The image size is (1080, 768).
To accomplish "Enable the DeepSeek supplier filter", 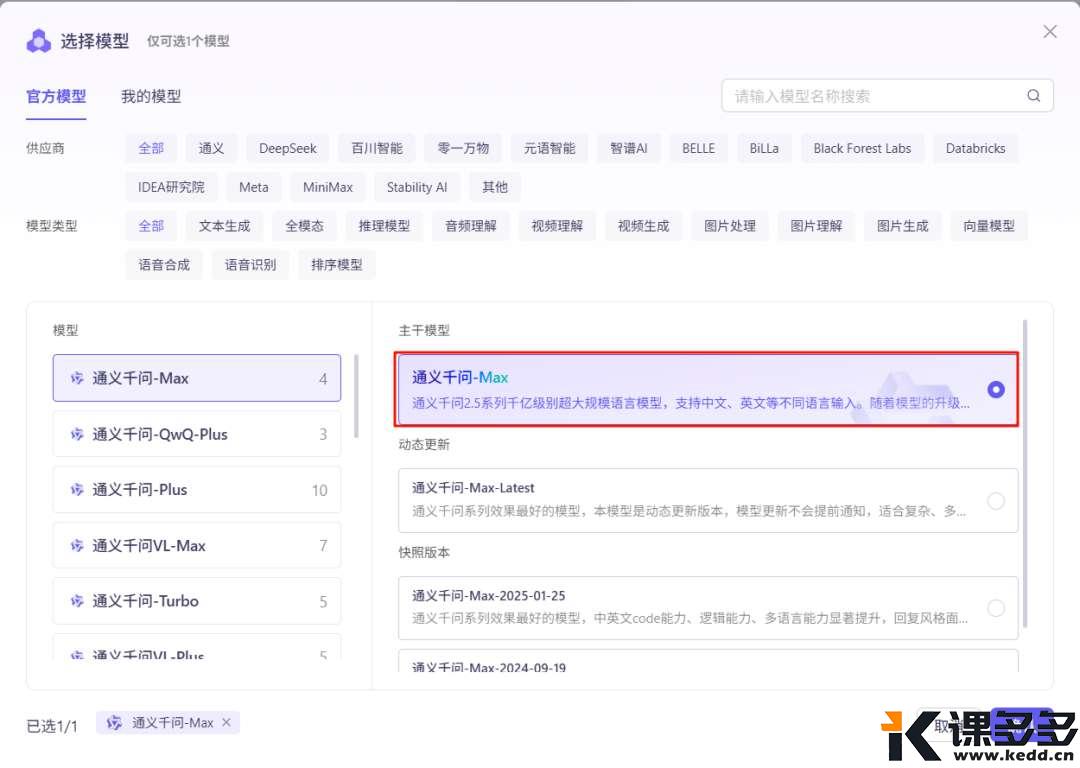I will tap(287, 147).
